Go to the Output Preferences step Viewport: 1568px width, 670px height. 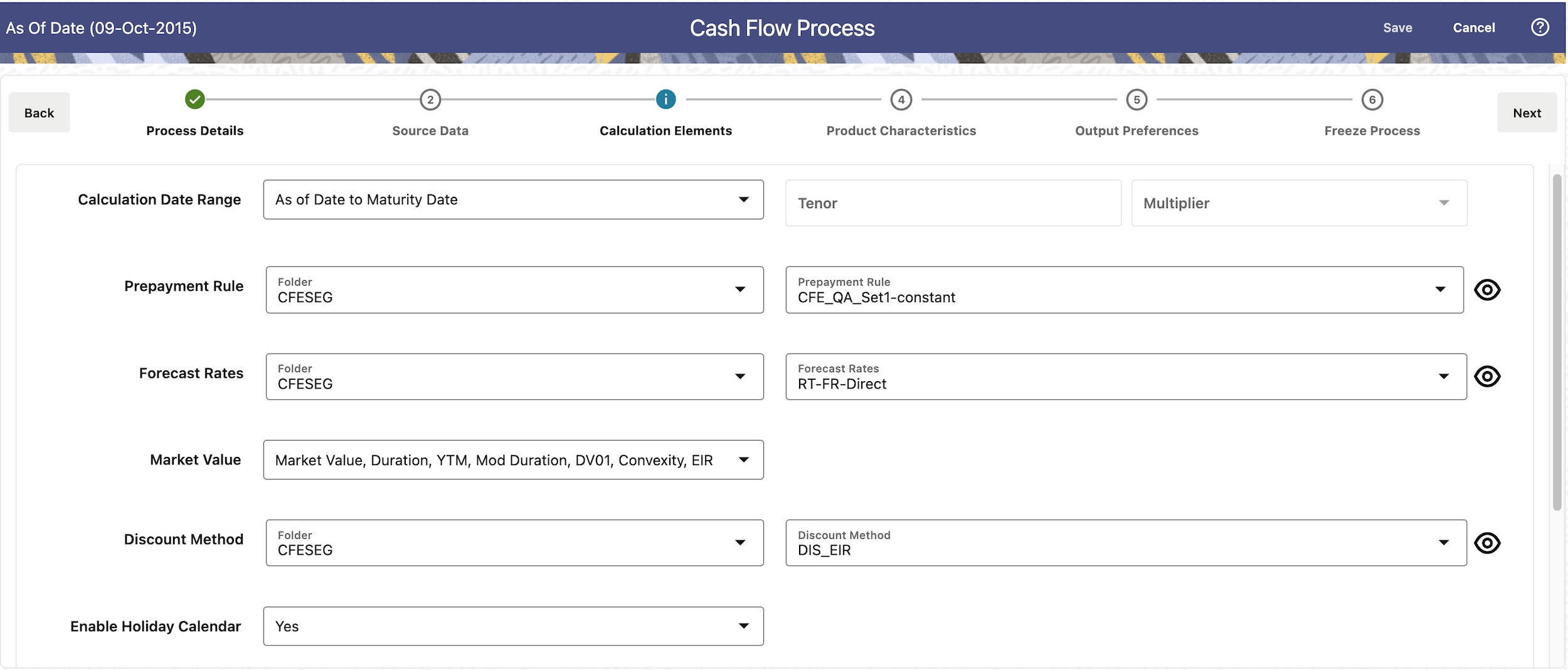[x=1136, y=130]
